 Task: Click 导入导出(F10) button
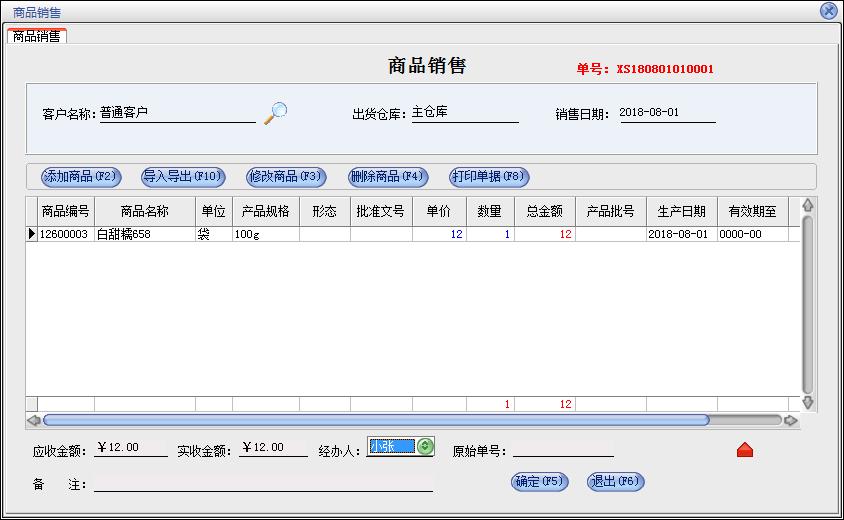pyautogui.click(x=183, y=177)
